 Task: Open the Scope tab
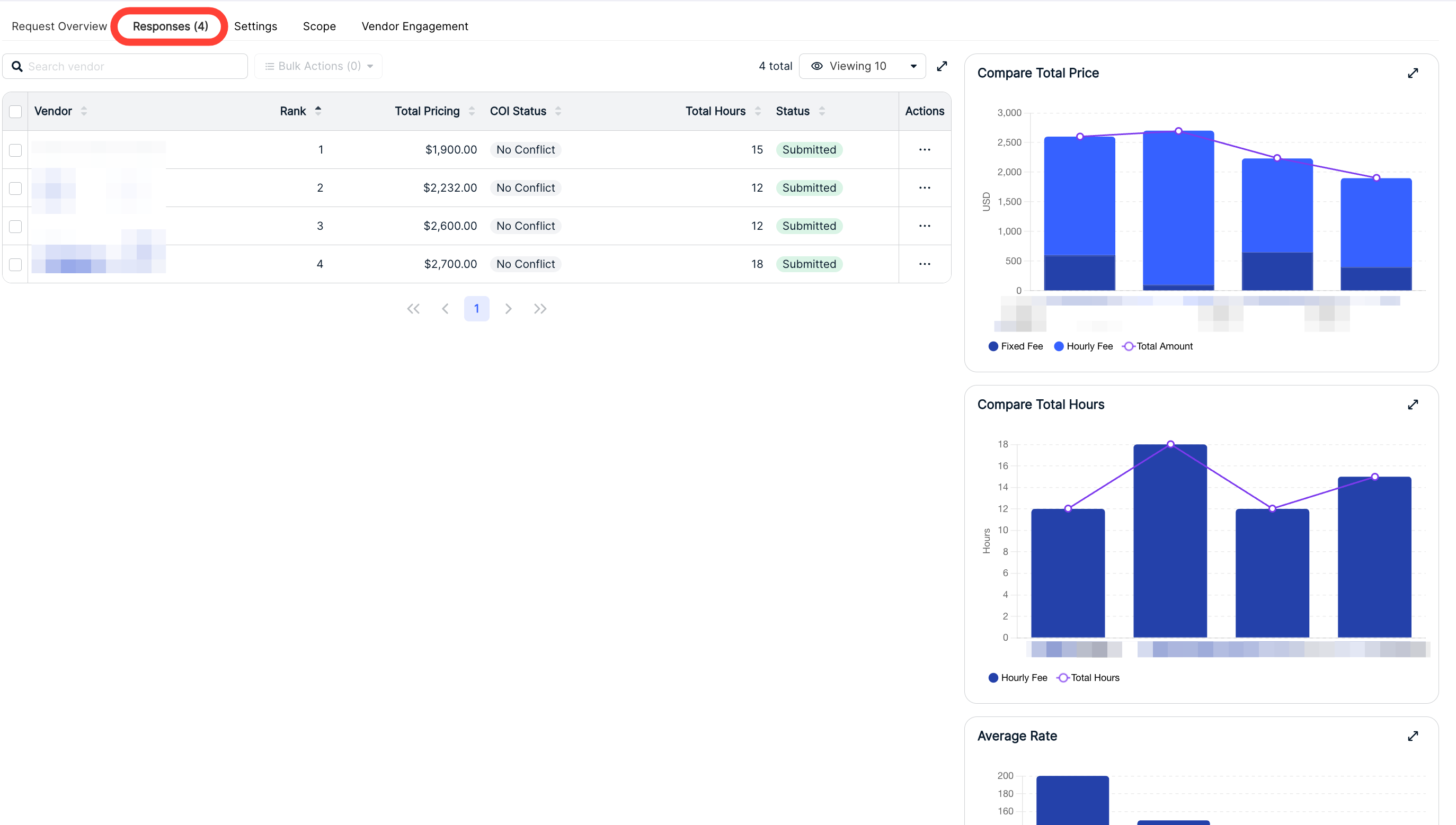pyautogui.click(x=319, y=26)
